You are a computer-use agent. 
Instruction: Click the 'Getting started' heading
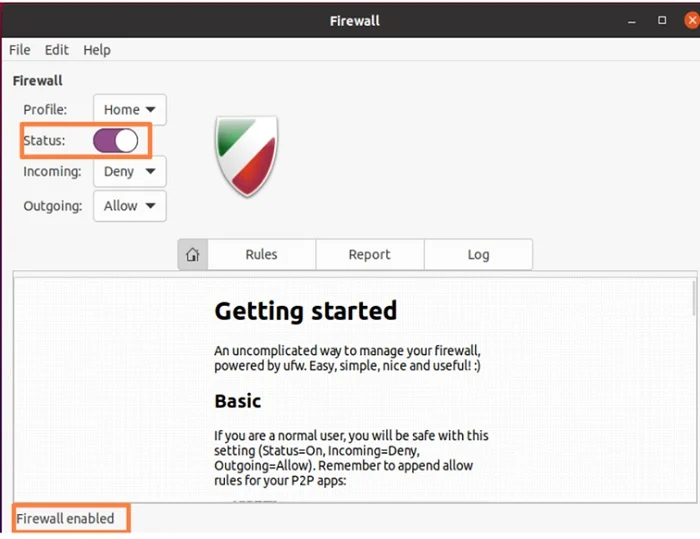[x=306, y=311]
